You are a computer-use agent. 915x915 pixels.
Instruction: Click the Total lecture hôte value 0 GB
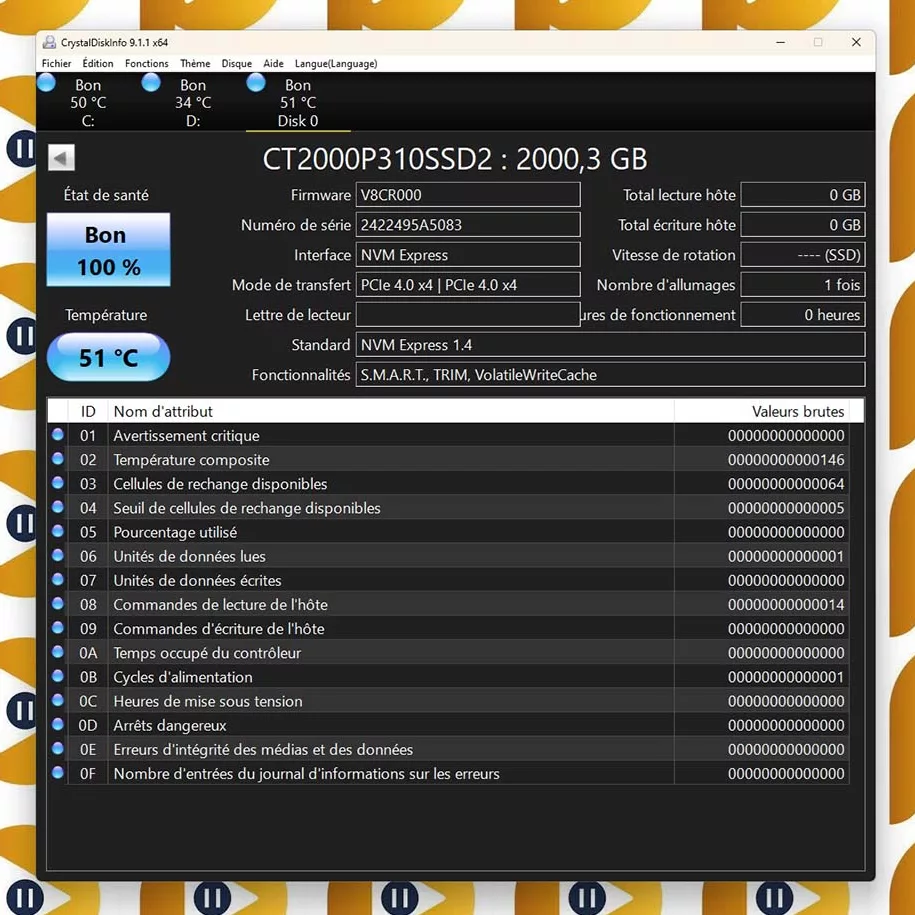click(x=803, y=195)
